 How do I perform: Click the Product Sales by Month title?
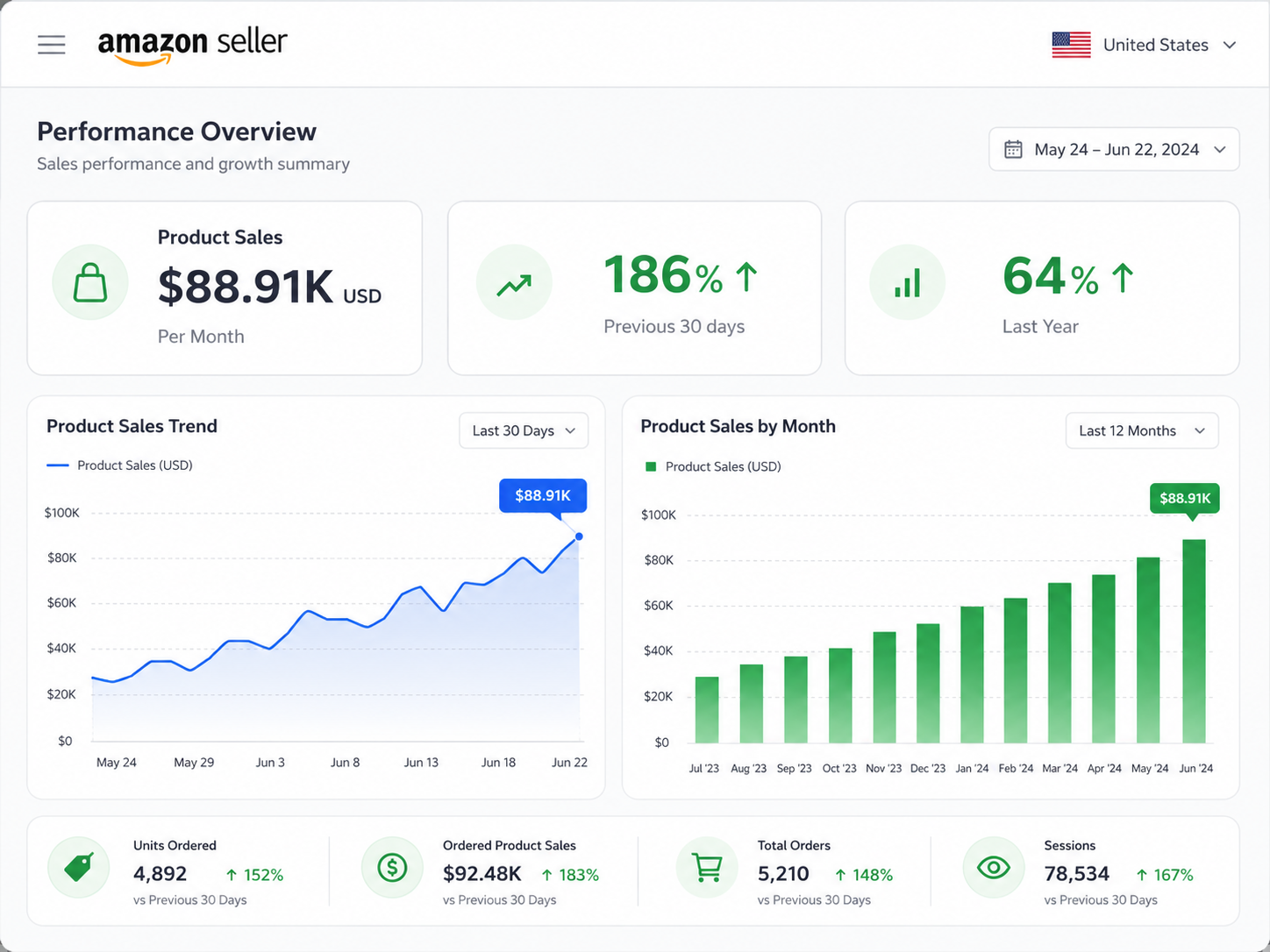click(x=738, y=426)
